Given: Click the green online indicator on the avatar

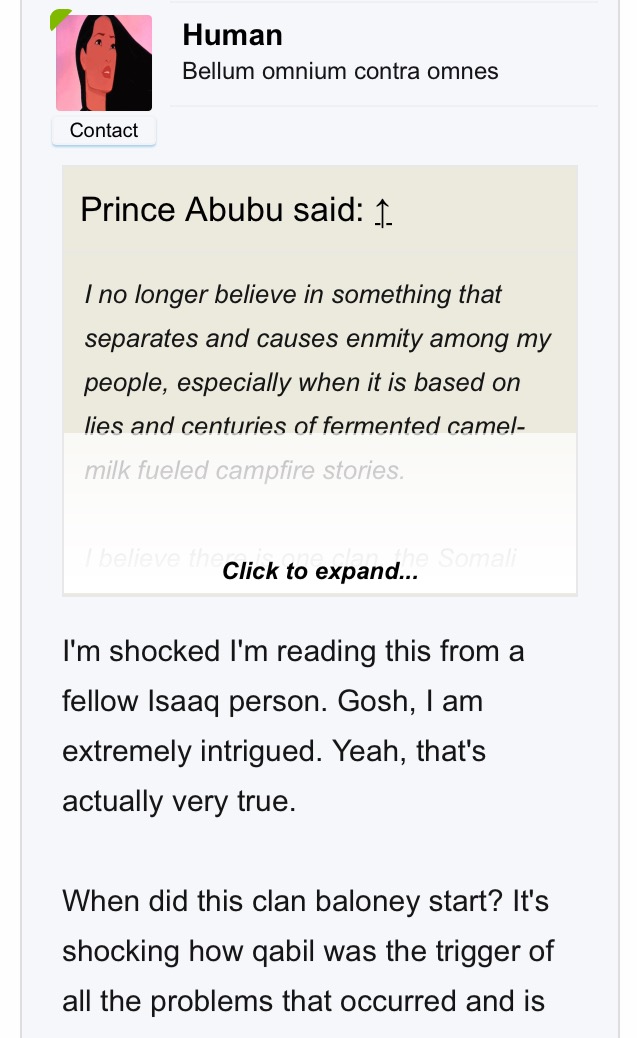Looking at the screenshot, I should click(59, 18).
